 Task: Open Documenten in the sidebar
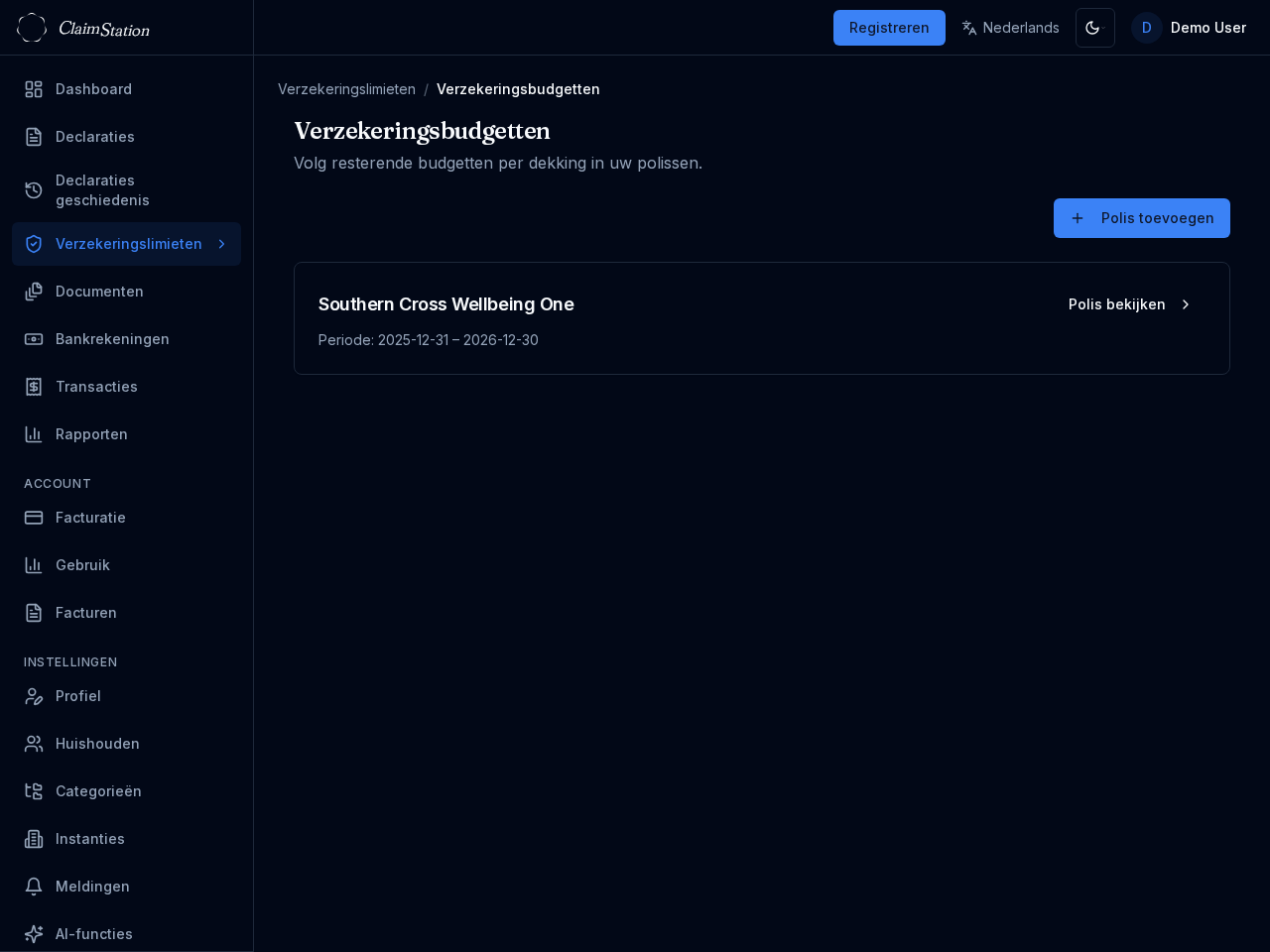pos(99,292)
